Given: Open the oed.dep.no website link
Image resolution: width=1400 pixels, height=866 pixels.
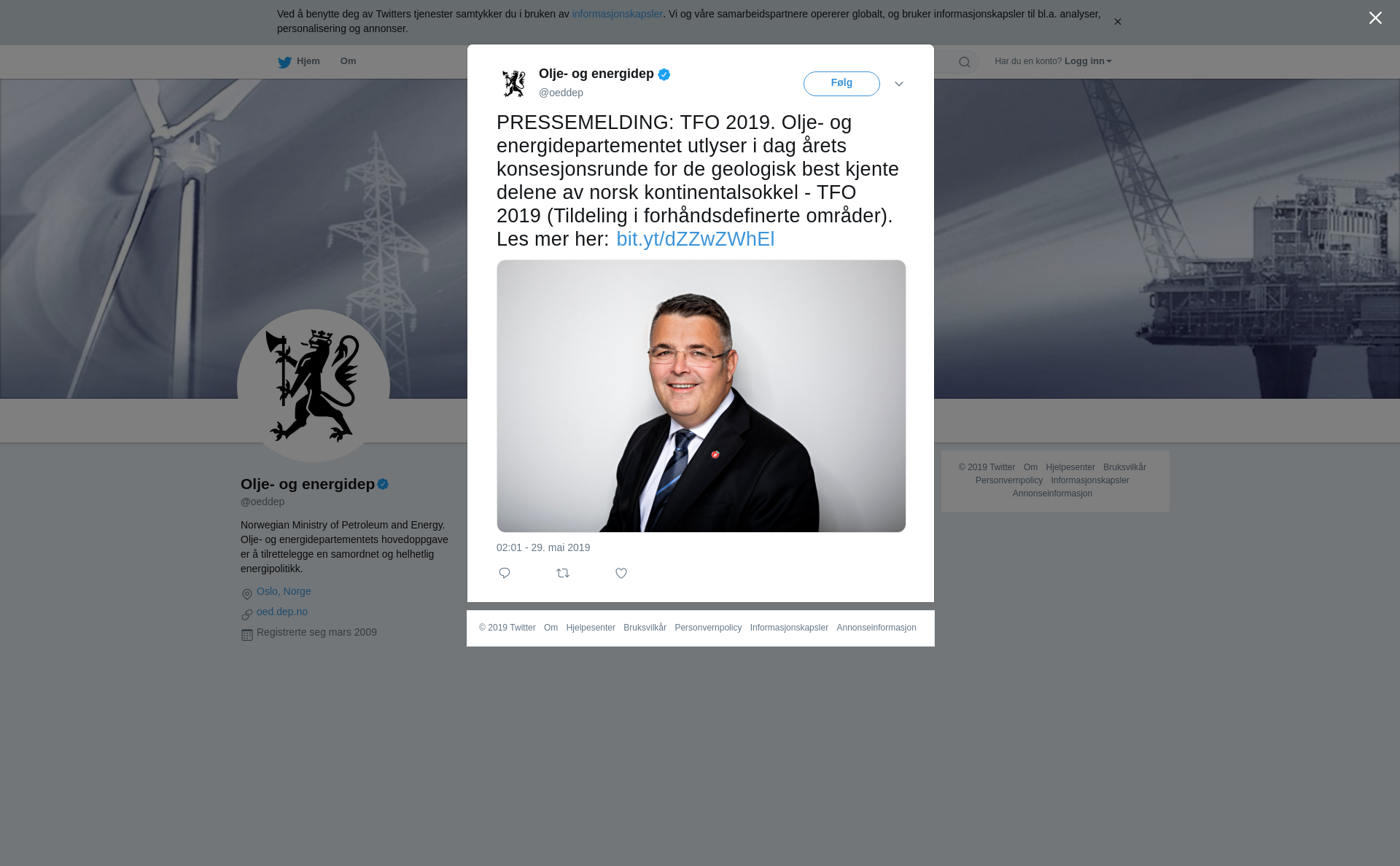Looking at the screenshot, I should (282, 612).
